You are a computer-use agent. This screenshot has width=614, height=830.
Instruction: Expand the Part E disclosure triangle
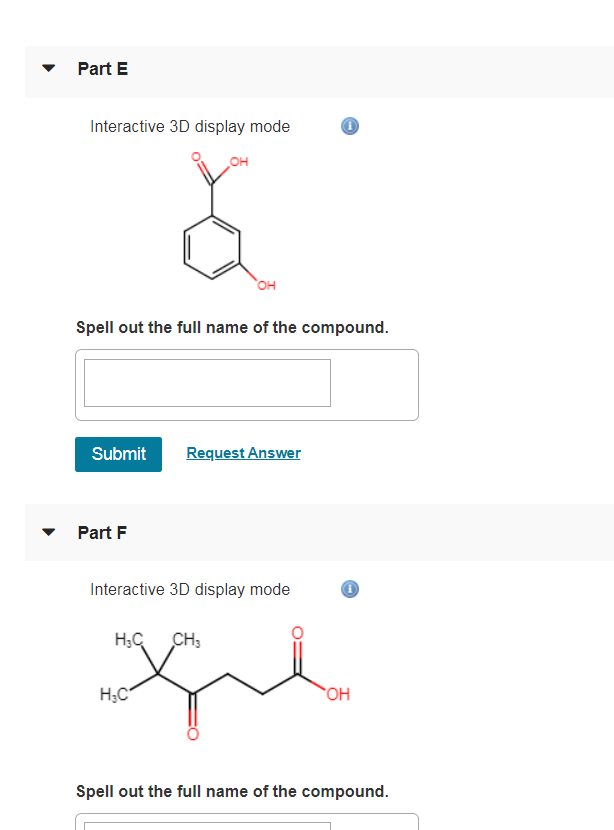point(48,68)
